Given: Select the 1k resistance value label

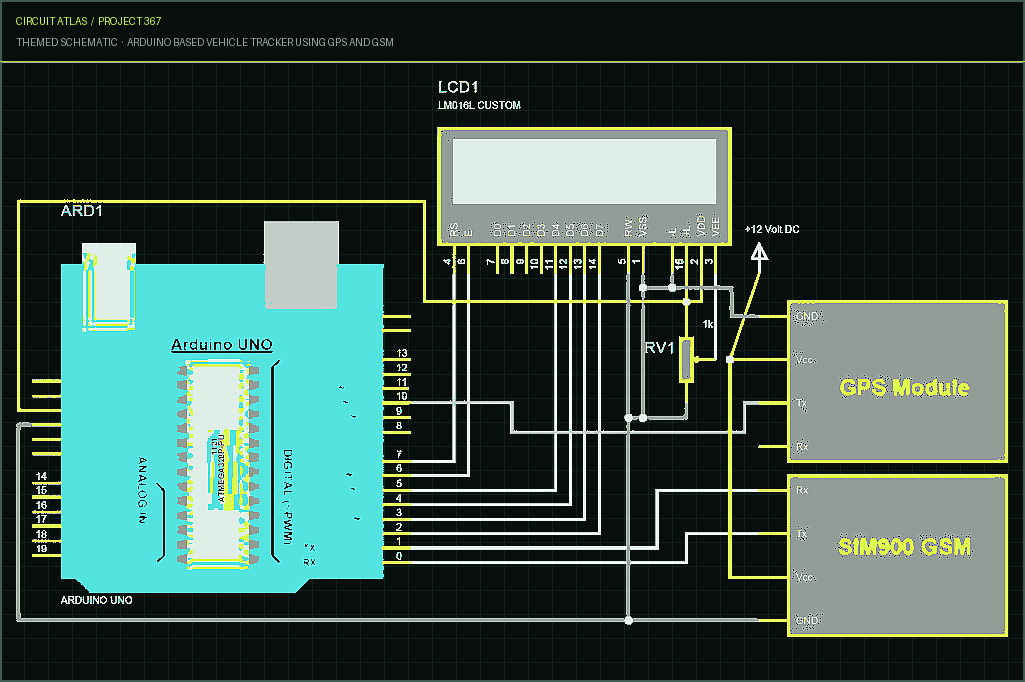Looking at the screenshot, I should 708,324.
